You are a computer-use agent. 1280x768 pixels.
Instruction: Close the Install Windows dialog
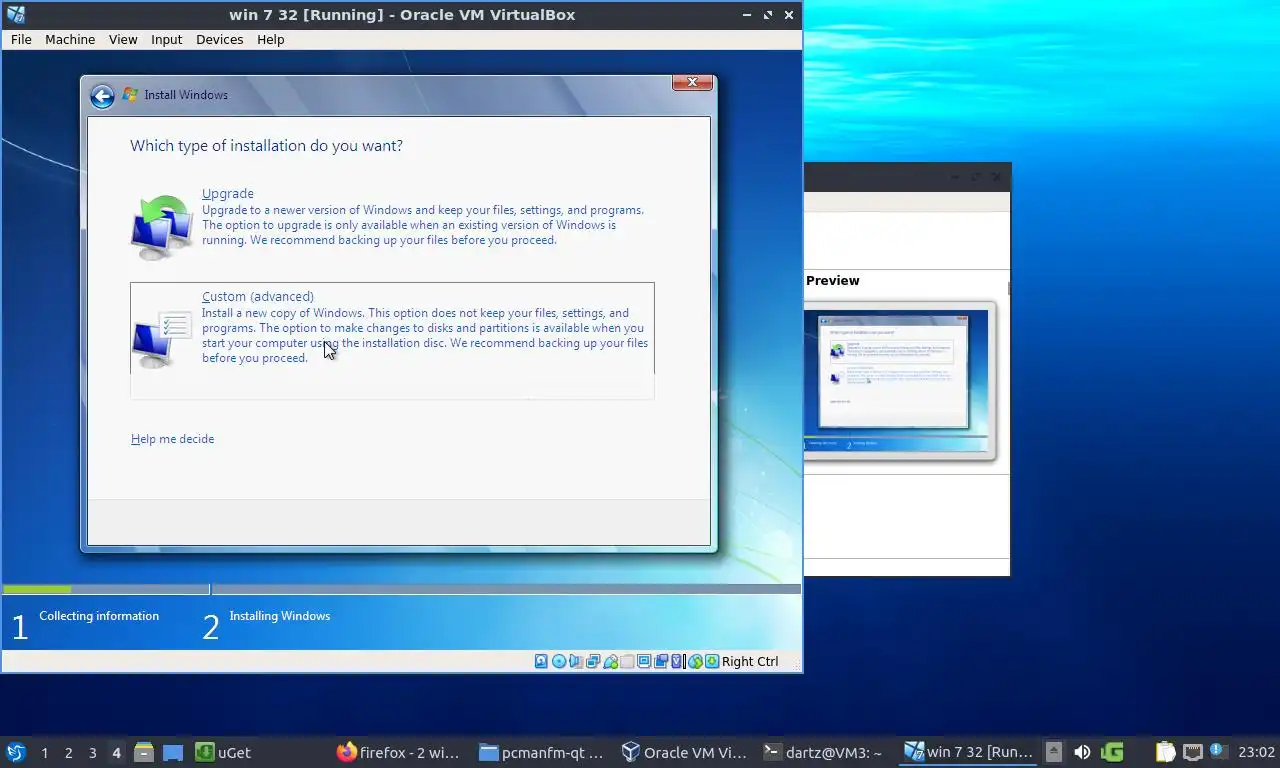692,83
